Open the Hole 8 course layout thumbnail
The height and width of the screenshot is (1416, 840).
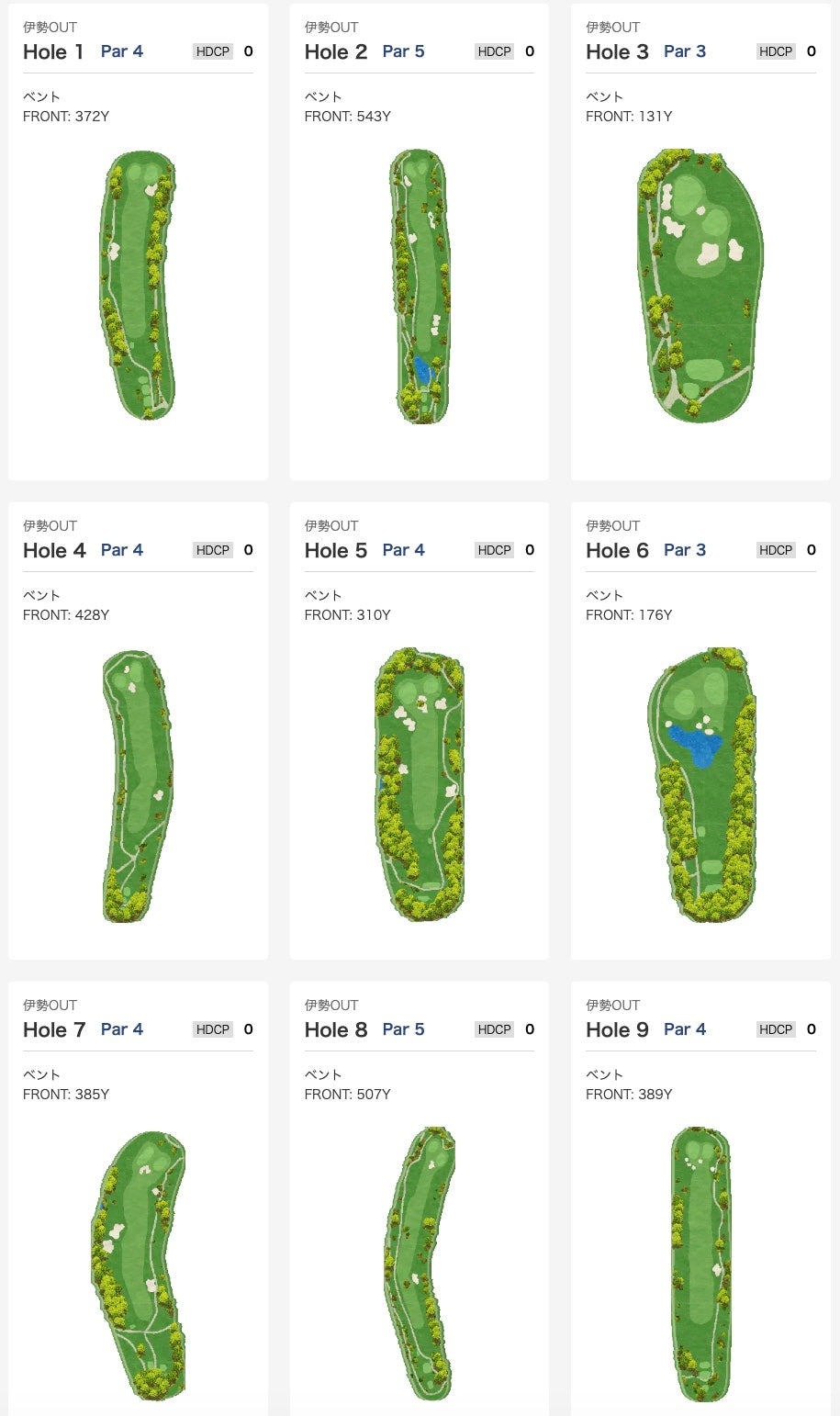tap(420, 1264)
